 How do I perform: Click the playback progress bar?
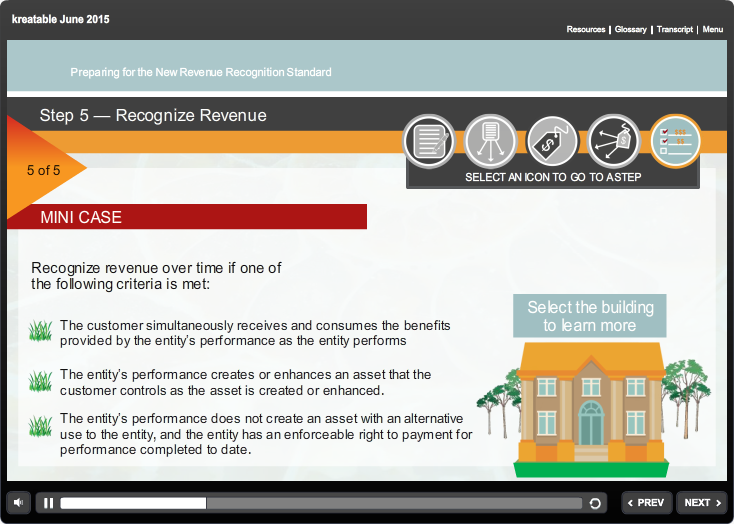pyautogui.click(x=320, y=503)
